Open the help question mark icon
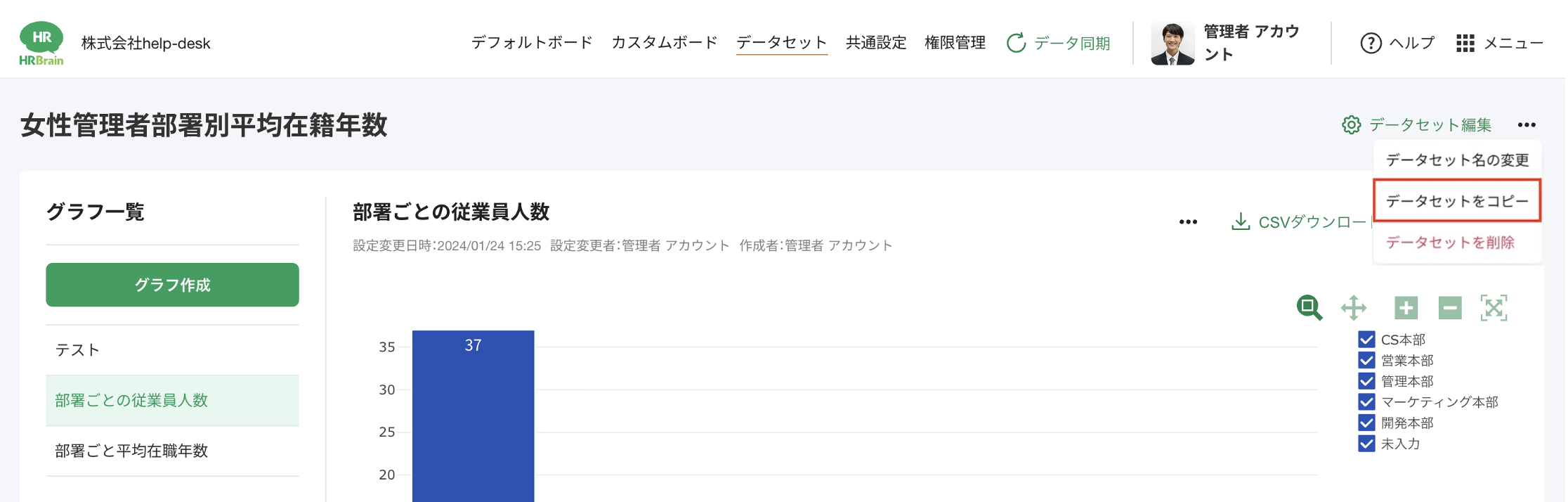Screen dimensions: 1568x502 1371,43
